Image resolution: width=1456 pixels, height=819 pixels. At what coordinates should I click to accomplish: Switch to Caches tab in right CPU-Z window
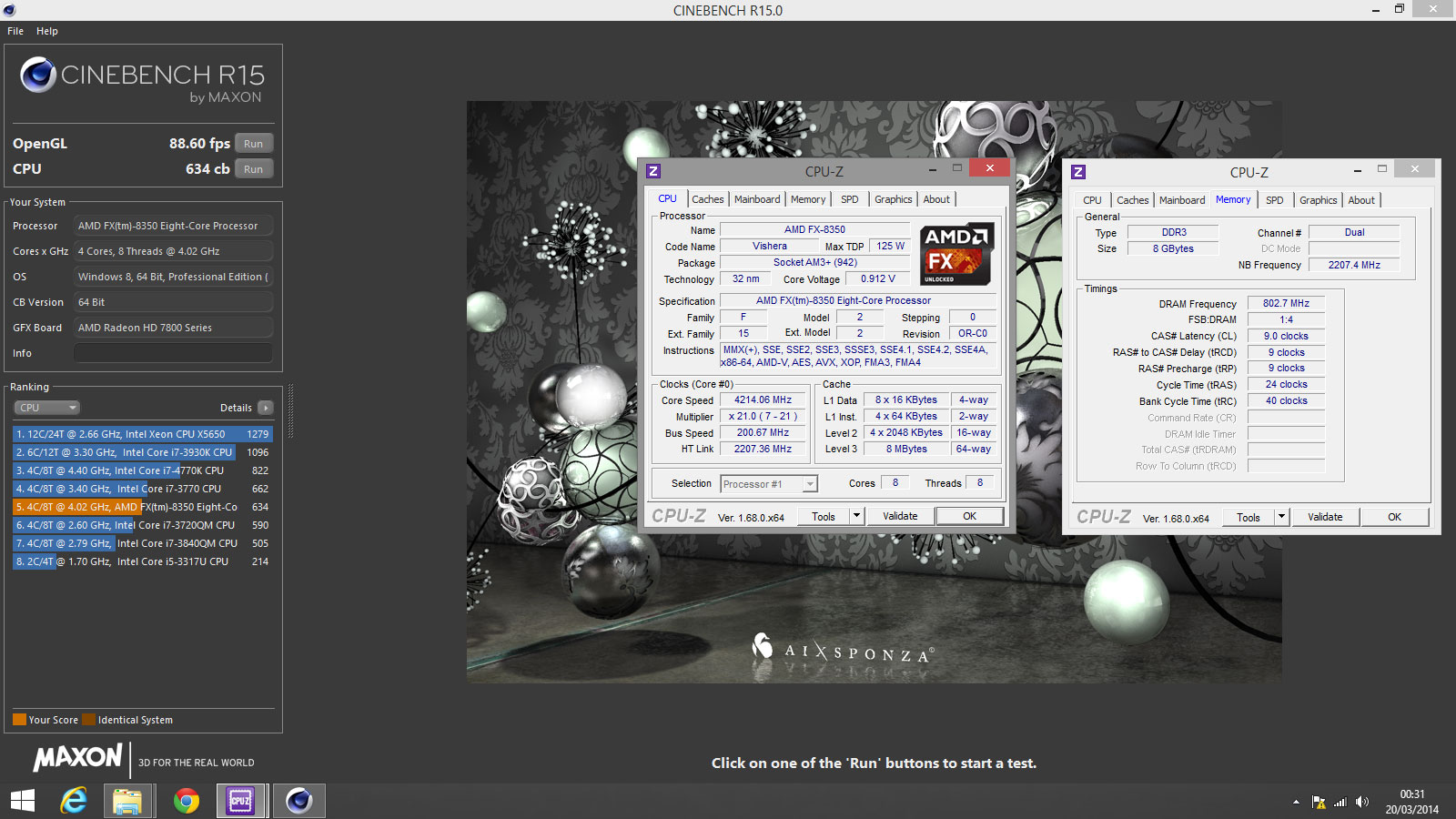click(1132, 200)
